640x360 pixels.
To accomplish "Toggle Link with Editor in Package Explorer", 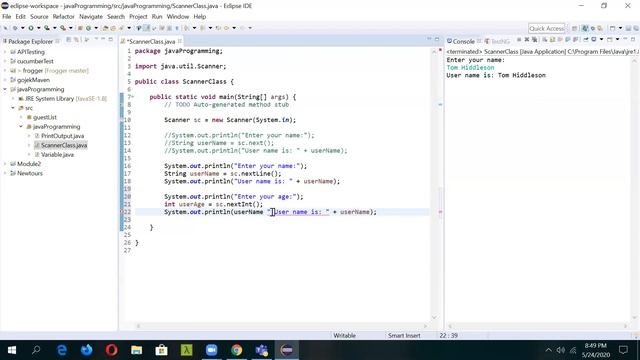I will coord(76,40).
